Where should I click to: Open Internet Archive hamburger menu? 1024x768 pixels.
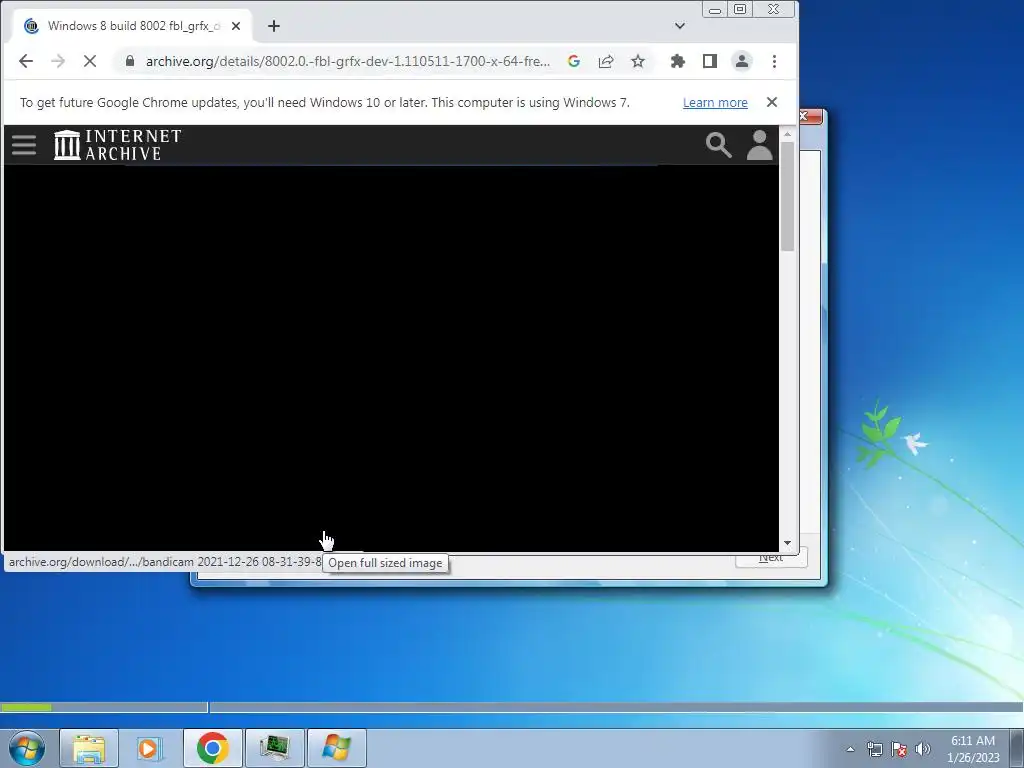coord(24,145)
